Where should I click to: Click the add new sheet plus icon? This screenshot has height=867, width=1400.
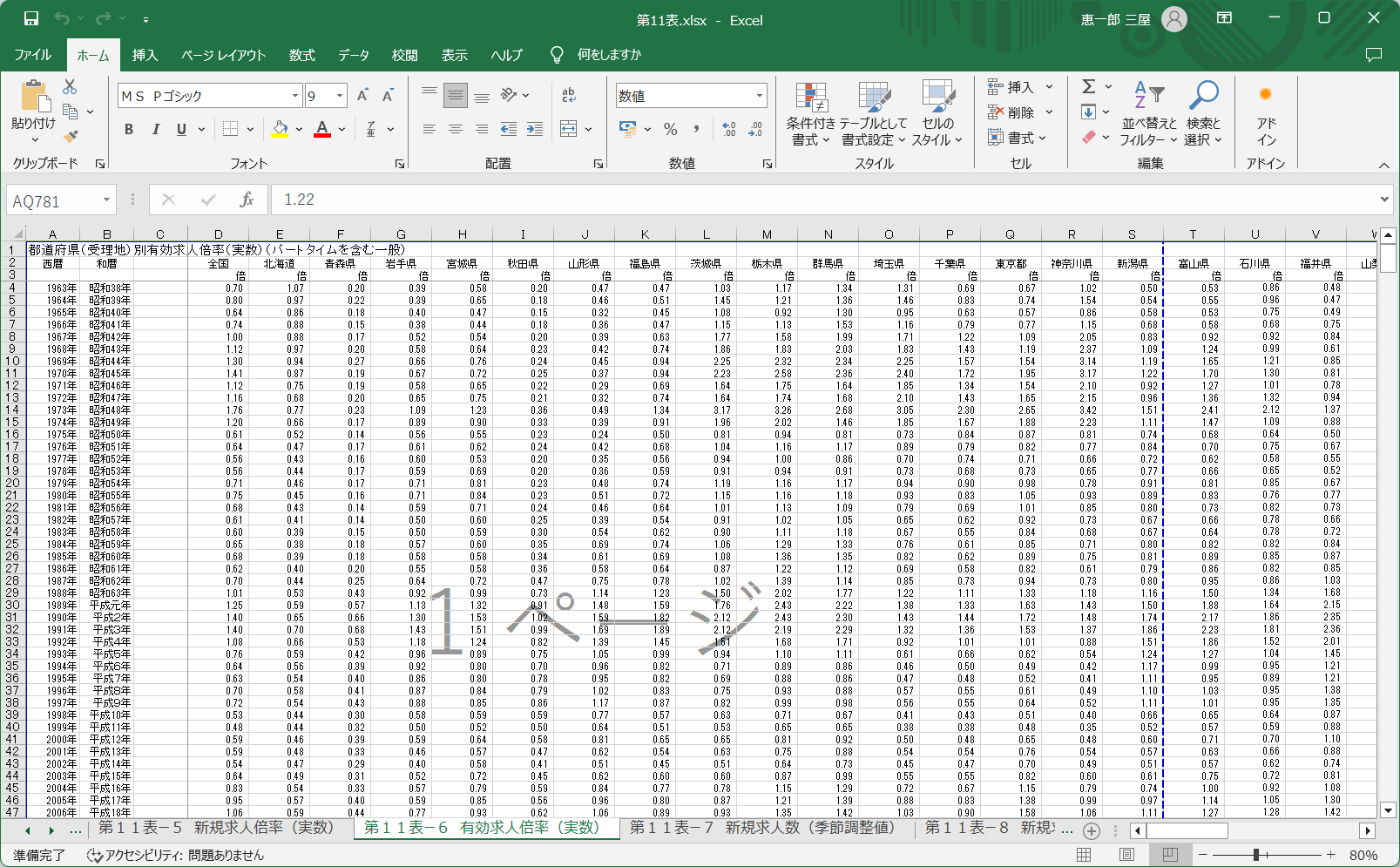pyautogui.click(x=1092, y=830)
